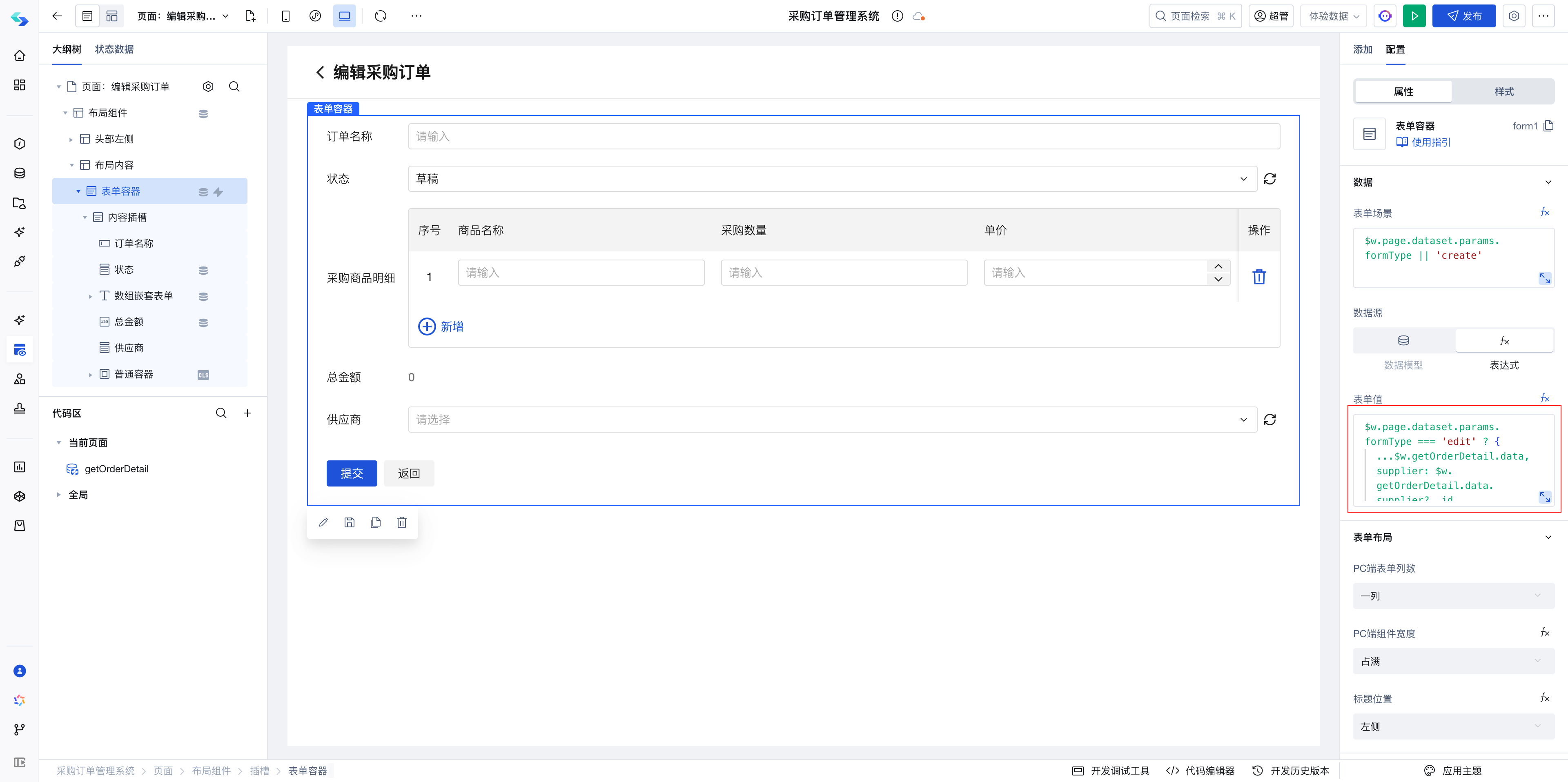Open 代码编辑器 in bottom bar

tap(1200, 771)
